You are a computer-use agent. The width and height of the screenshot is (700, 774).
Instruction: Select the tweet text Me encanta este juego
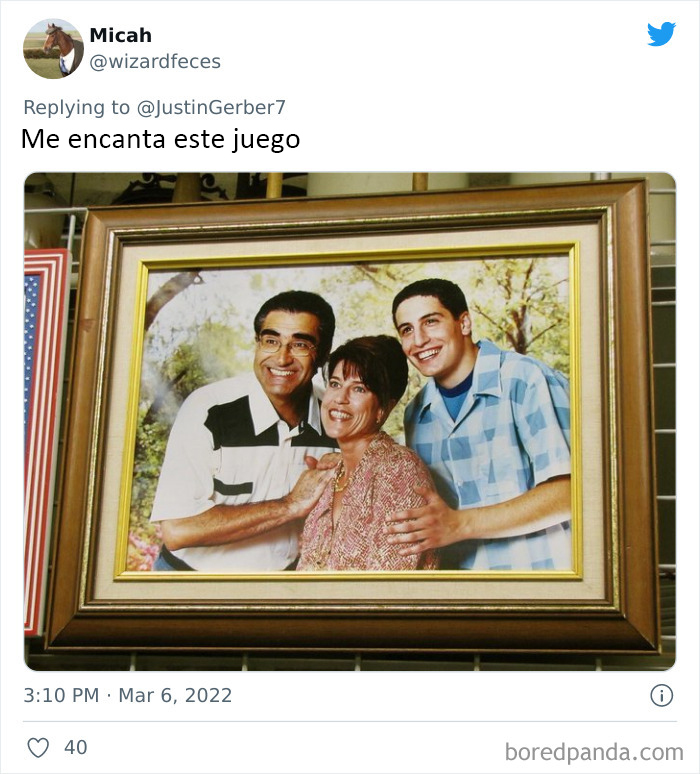pos(160,139)
